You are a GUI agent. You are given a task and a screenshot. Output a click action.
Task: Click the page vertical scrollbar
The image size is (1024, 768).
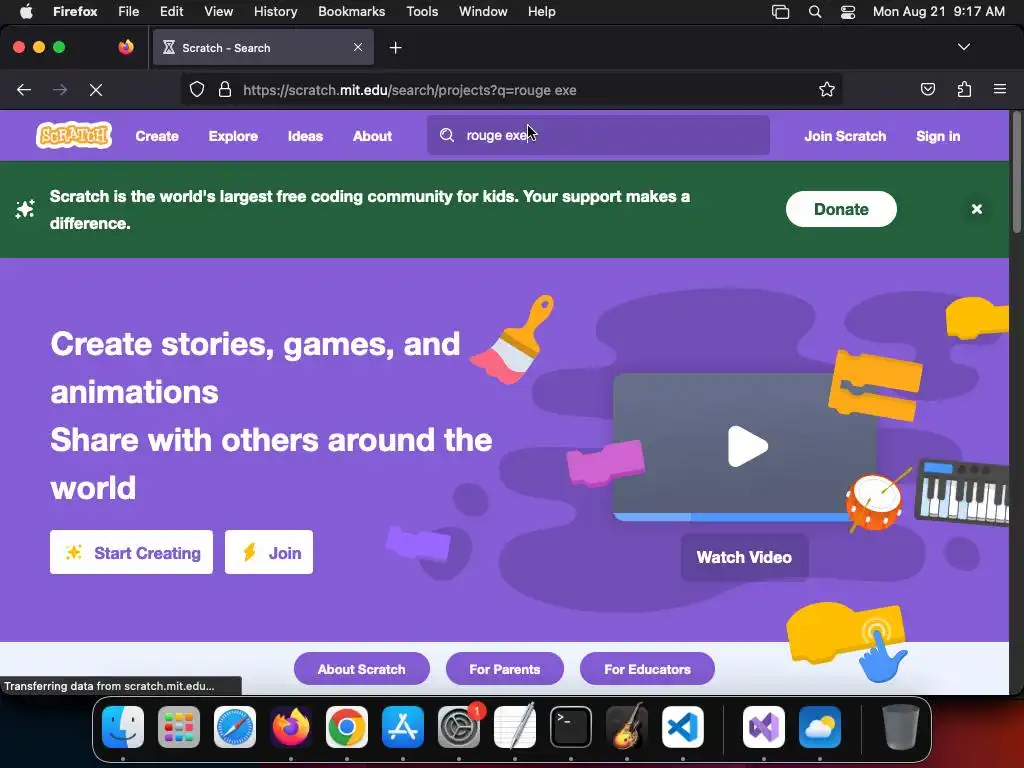1016,172
